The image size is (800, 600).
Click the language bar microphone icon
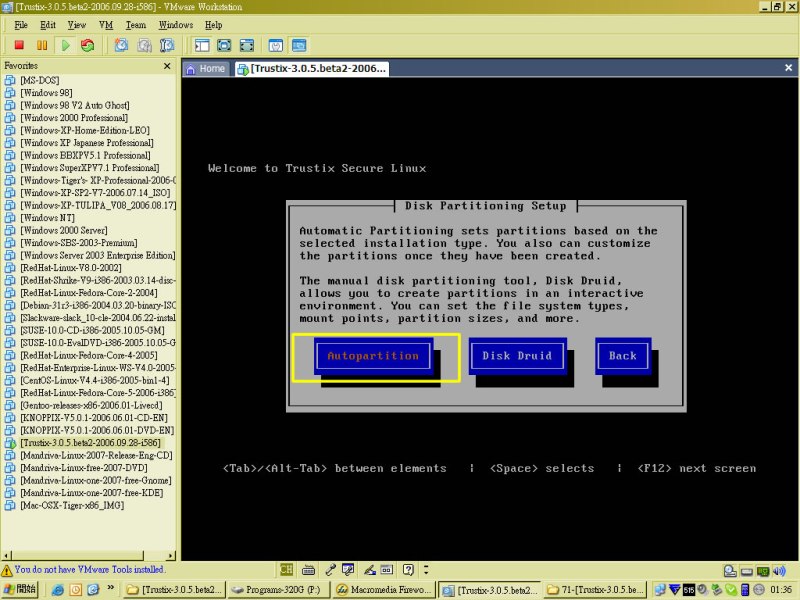331,569
